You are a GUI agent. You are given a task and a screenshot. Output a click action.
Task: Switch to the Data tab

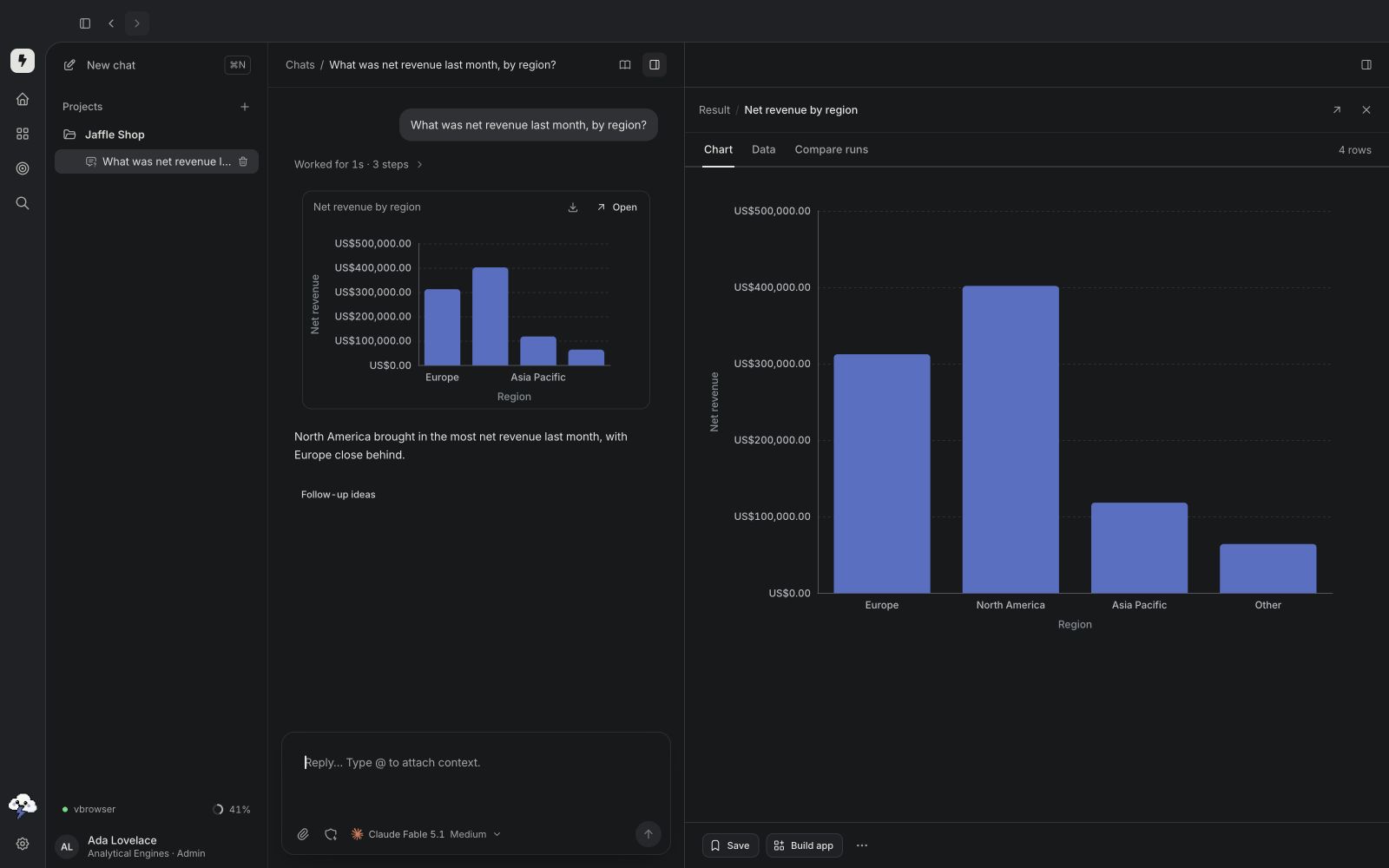[764, 149]
